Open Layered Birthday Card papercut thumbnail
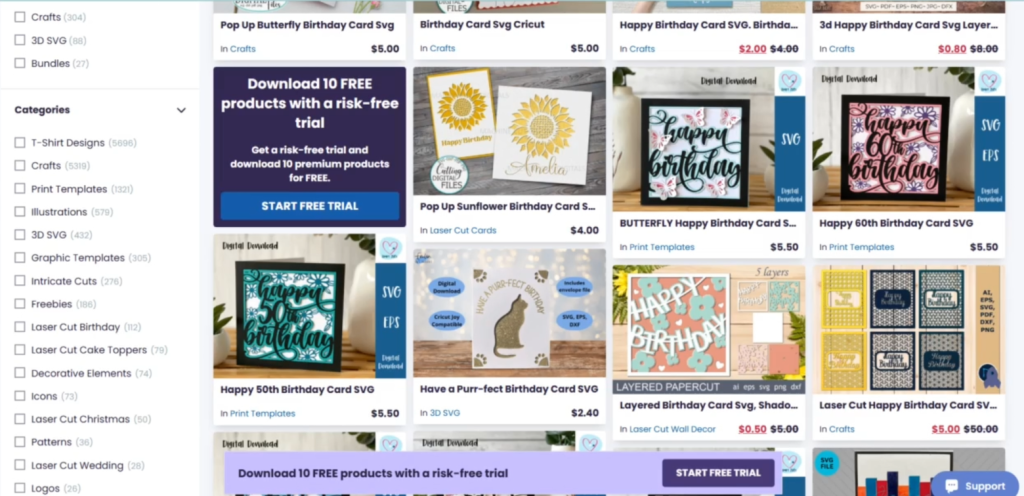Screen dimensions: 1024x496 click(x=709, y=330)
